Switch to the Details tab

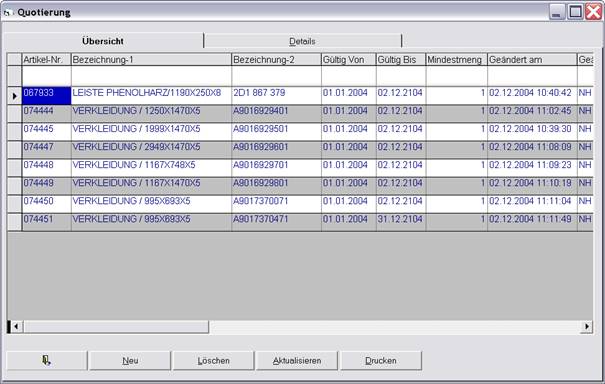[x=302, y=41]
